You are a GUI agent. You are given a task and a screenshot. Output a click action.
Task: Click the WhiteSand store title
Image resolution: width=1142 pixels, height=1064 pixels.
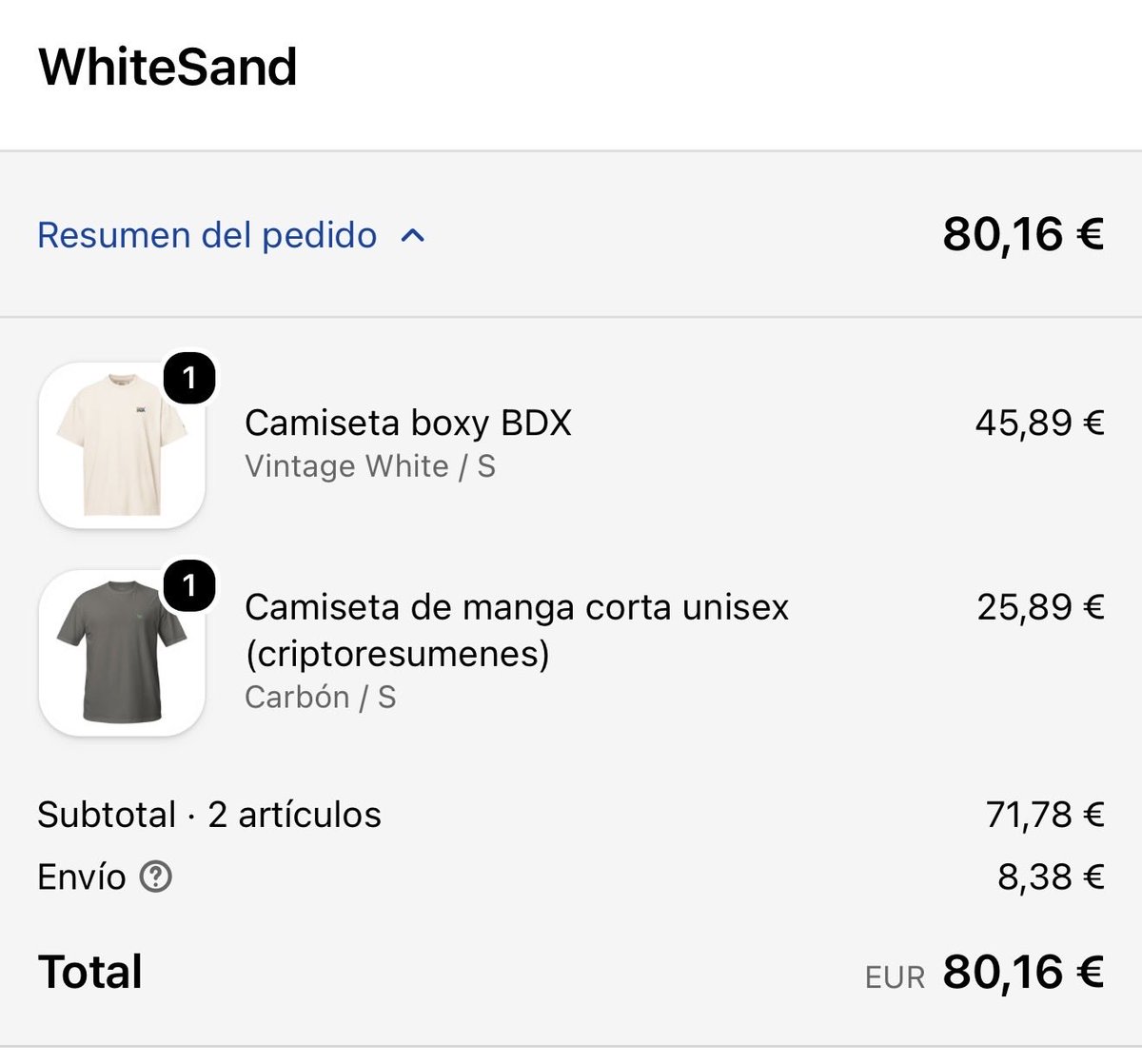point(167,67)
